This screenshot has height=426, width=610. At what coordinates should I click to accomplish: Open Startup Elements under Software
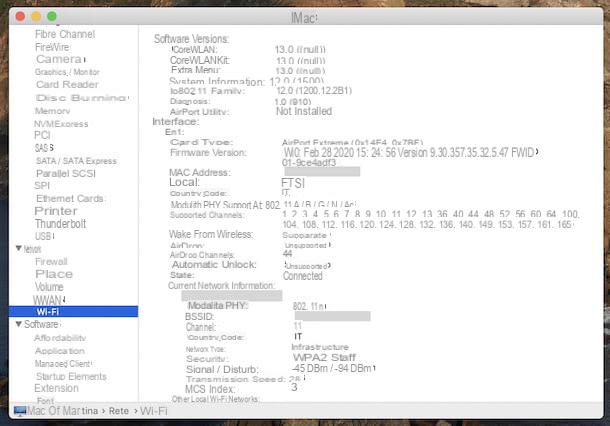pos(71,376)
